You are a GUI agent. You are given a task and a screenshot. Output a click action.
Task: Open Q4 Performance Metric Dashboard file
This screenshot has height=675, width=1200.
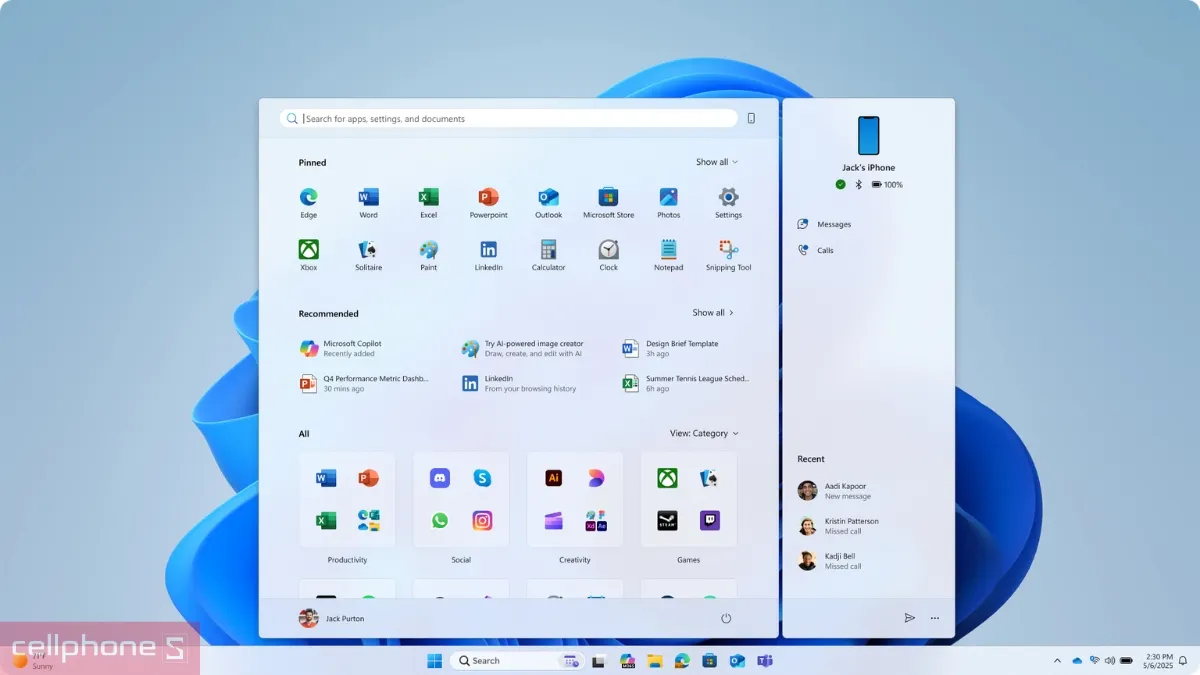(x=364, y=383)
